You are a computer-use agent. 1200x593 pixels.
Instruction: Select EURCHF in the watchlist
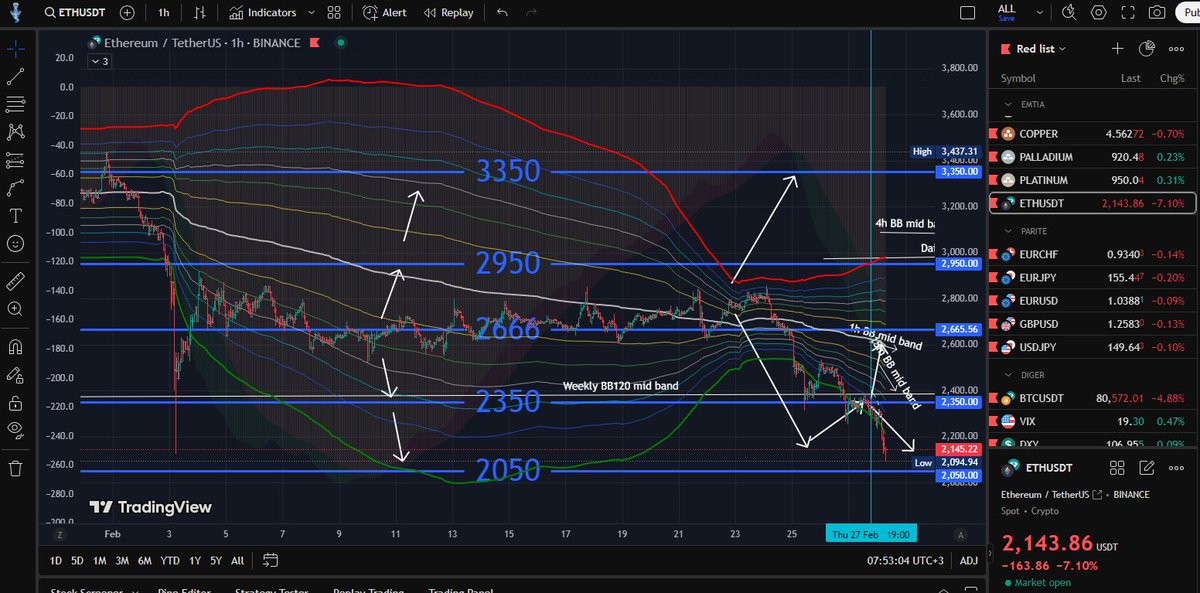coord(1090,254)
